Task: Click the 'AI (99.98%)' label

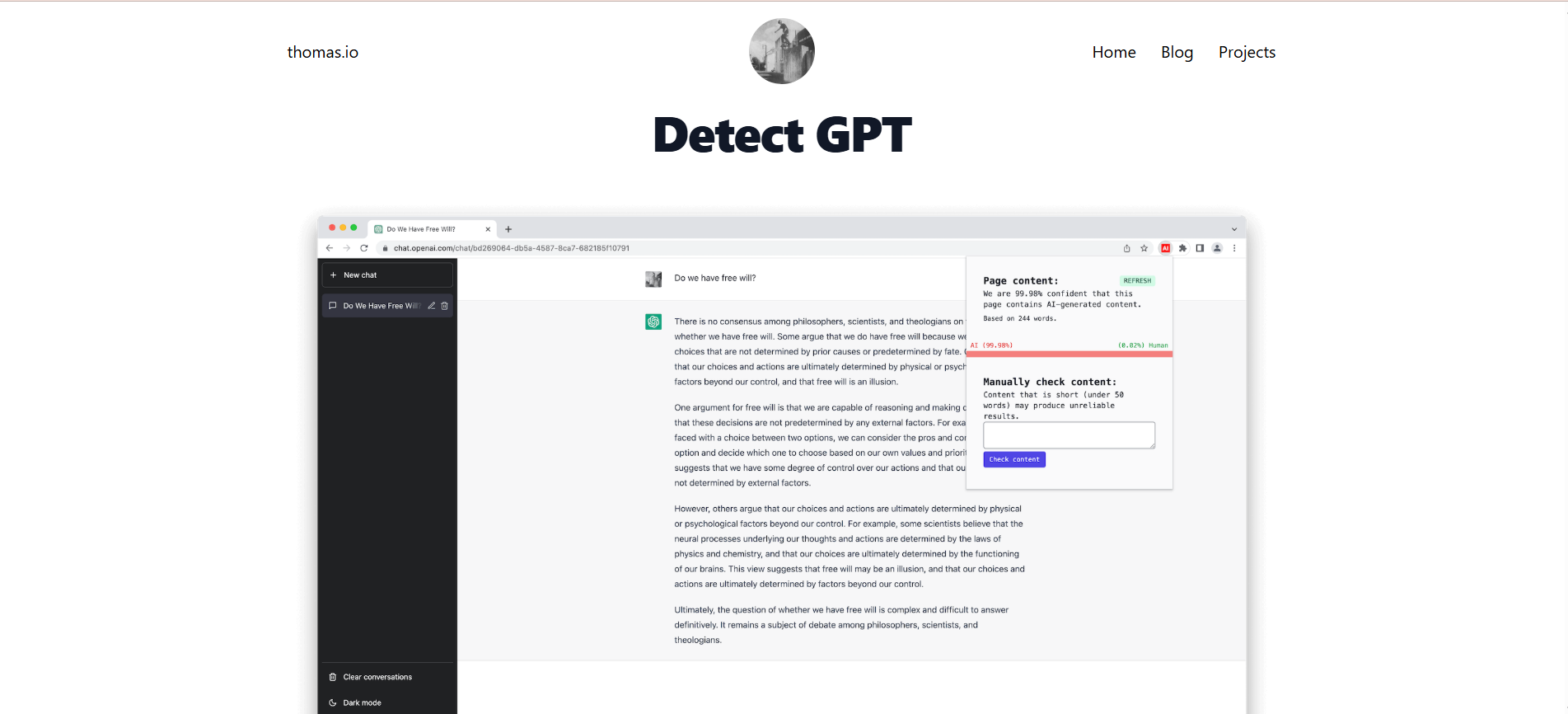Action: 991,345
